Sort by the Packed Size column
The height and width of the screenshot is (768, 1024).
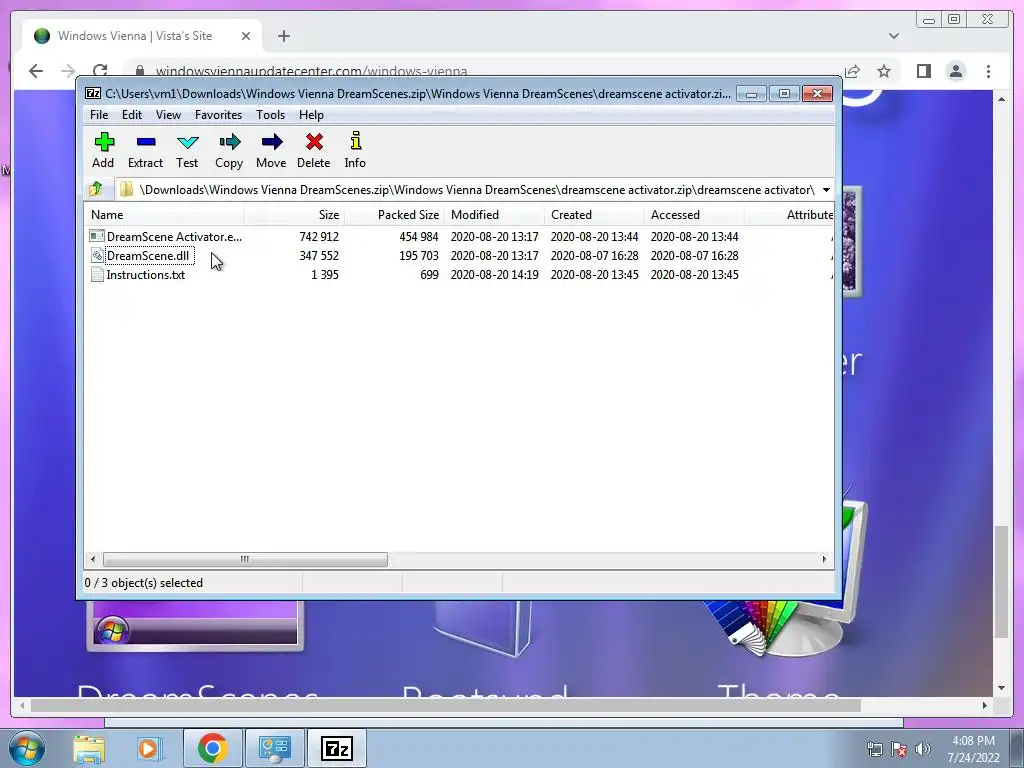pyautogui.click(x=394, y=215)
